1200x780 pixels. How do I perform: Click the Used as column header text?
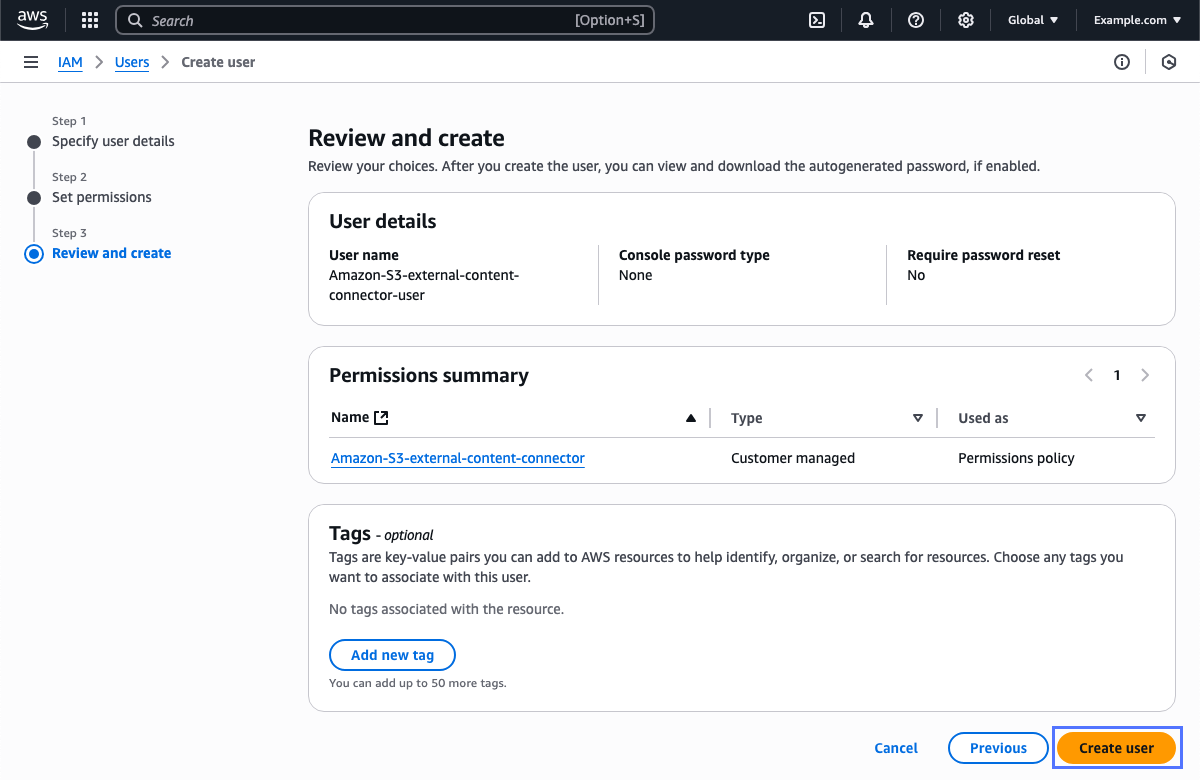[x=983, y=418]
